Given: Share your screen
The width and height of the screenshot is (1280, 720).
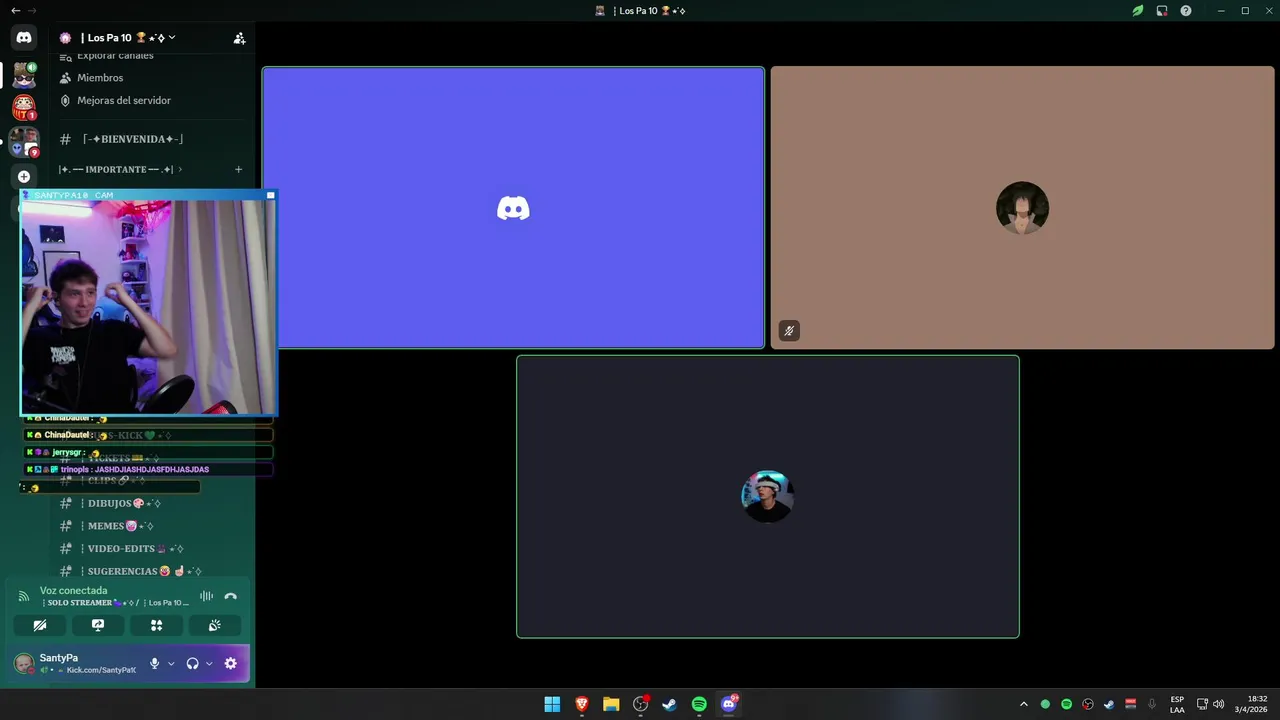Looking at the screenshot, I should (x=98, y=625).
